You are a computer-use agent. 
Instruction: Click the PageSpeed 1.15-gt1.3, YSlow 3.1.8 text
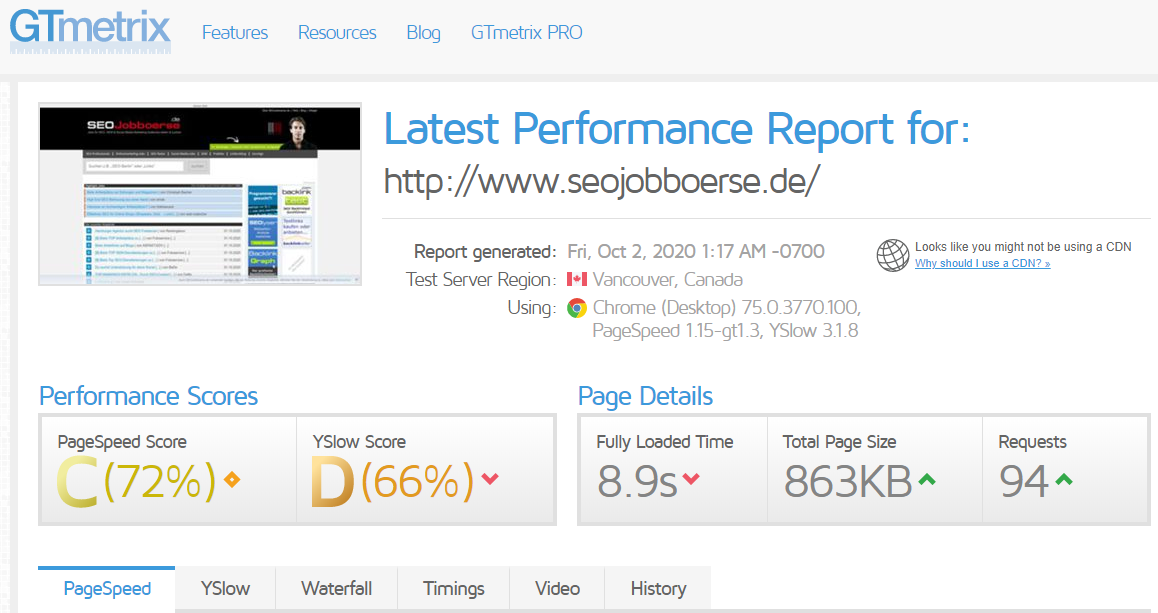click(x=725, y=331)
